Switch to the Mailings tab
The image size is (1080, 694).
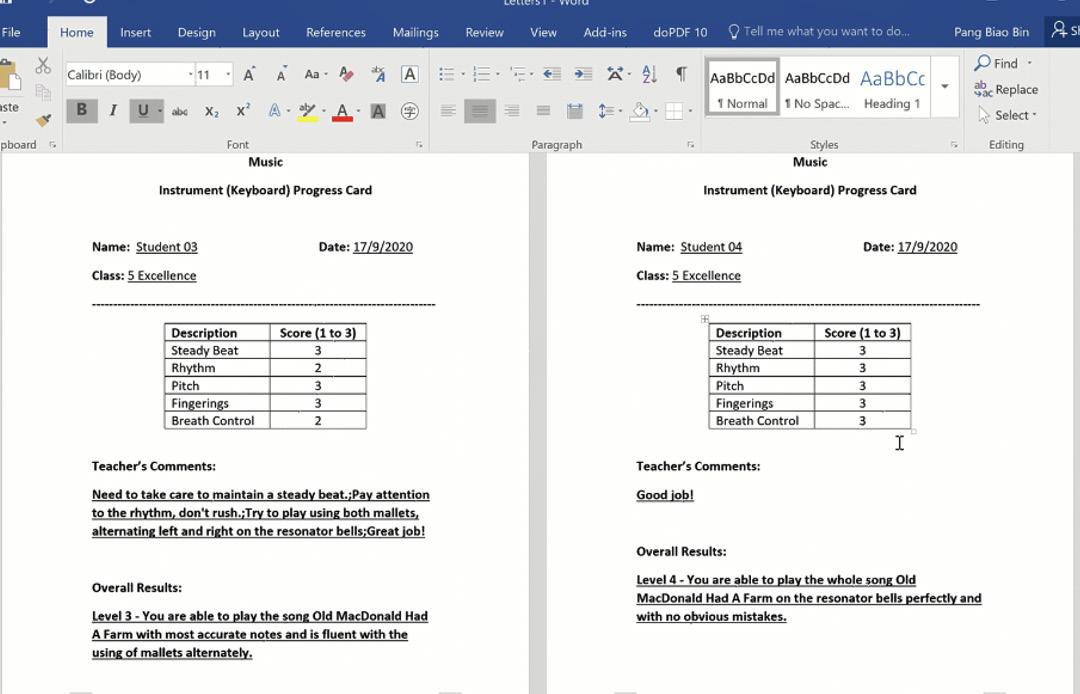point(415,32)
